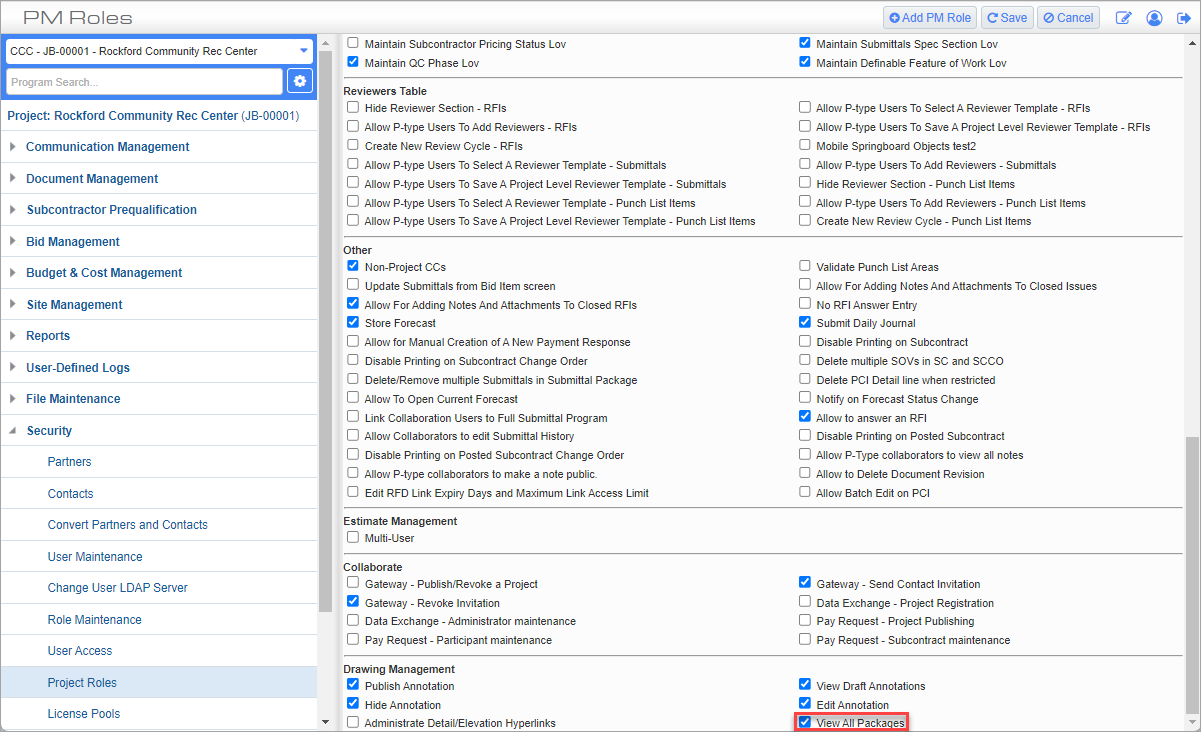Open the user profile icon

coord(1154,18)
